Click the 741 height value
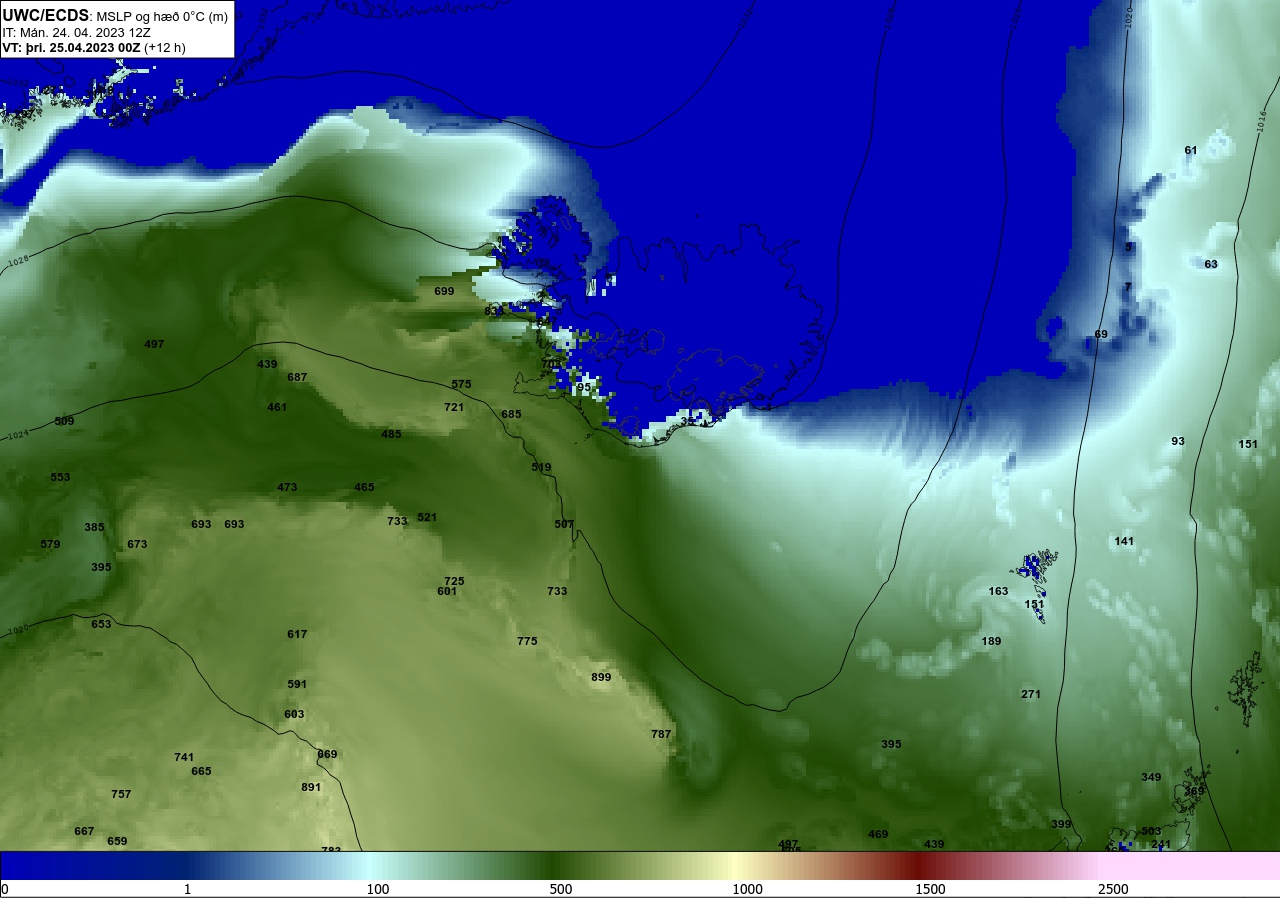Image resolution: width=1280 pixels, height=898 pixels. 184,757
